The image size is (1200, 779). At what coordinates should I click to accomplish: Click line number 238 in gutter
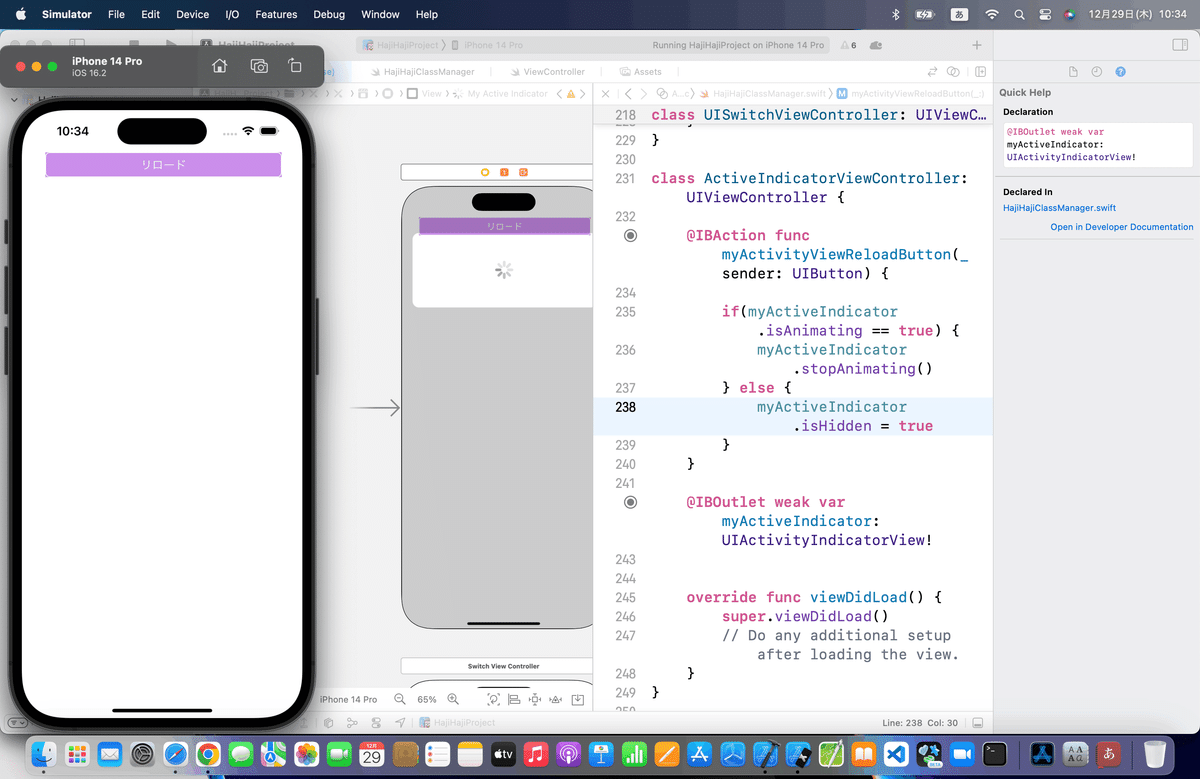pyautogui.click(x=625, y=407)
